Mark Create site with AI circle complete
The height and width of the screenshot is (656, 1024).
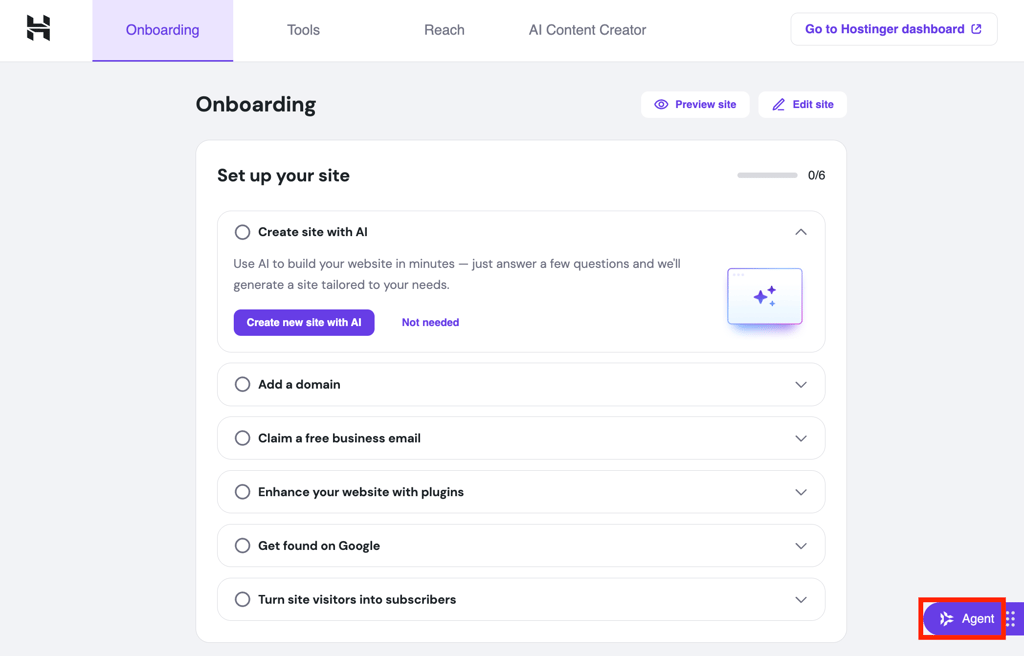(242, 232)
